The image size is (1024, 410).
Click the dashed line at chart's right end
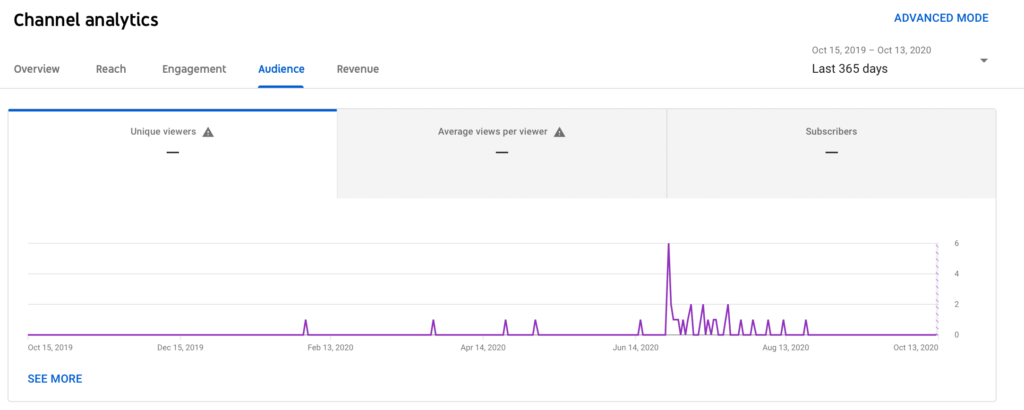click(x=937, y=290)
